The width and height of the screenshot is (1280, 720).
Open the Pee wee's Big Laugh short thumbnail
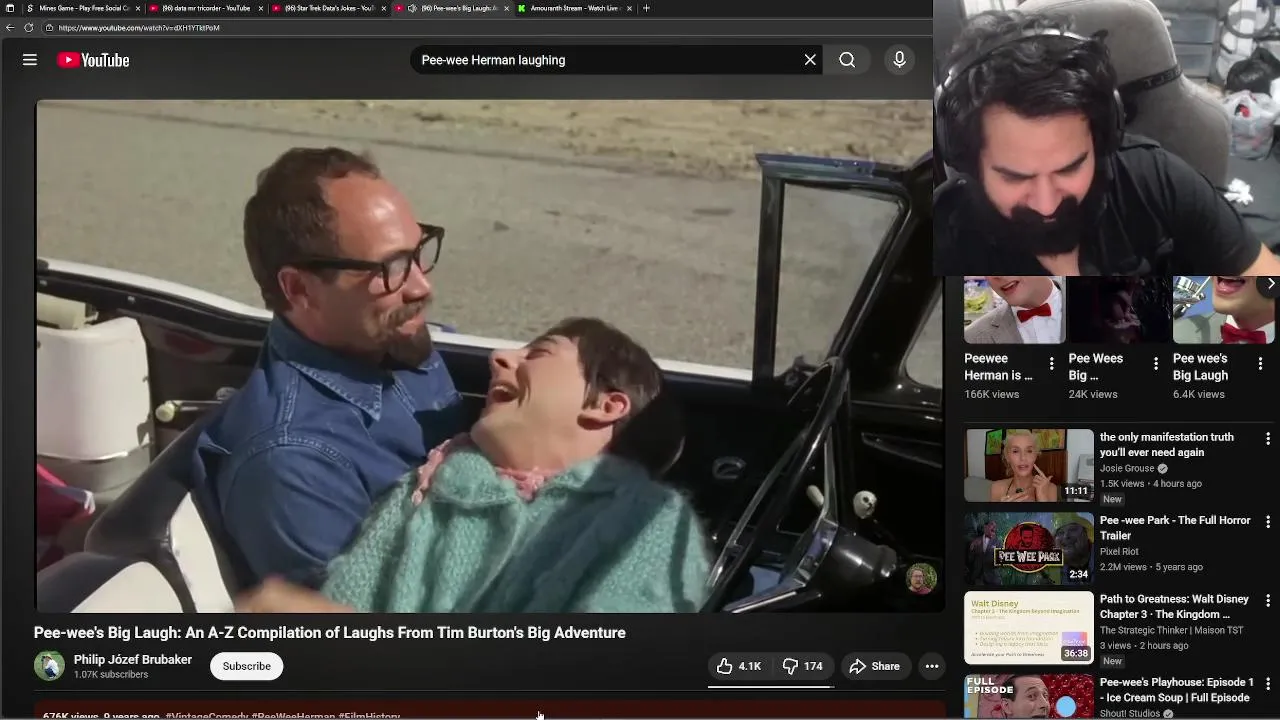point(1224,310)
